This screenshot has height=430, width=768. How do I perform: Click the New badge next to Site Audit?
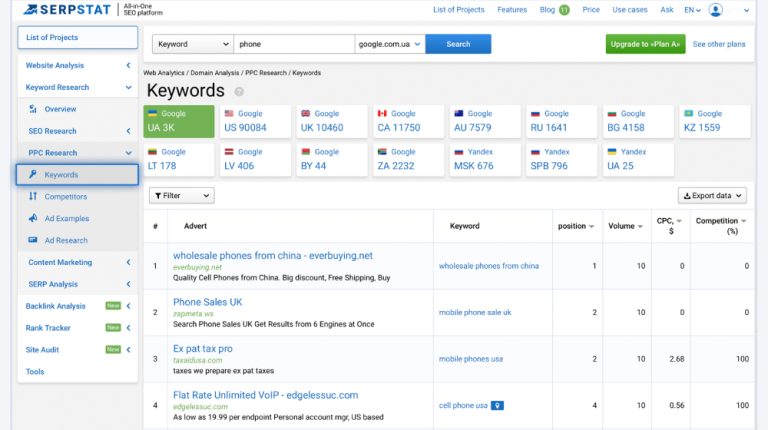[113, 349]
